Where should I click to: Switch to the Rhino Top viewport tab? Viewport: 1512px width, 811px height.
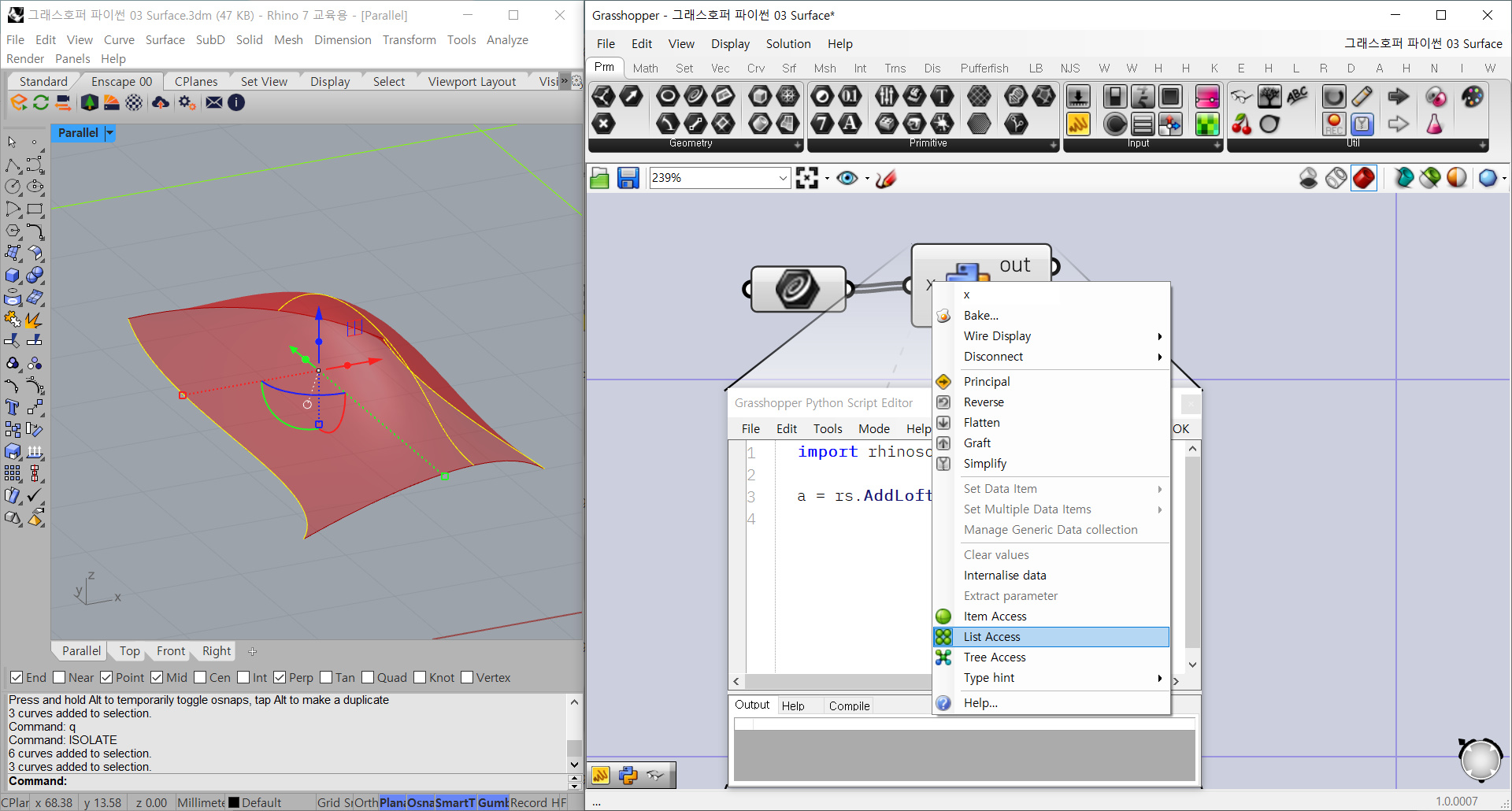pos(130,651)
